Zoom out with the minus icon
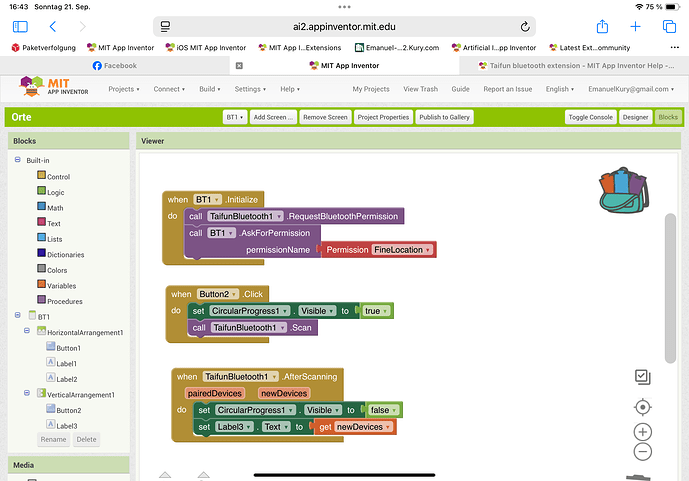This screenshot has width=689, height=481. tap(643, 451)
